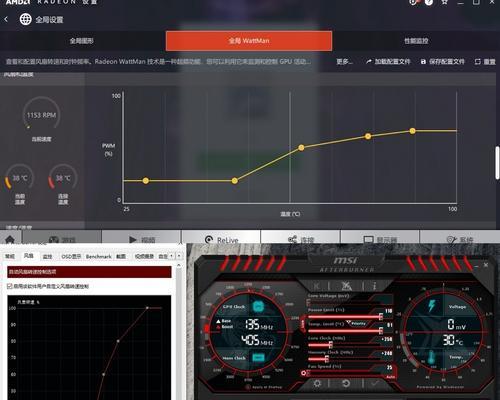500x400 pixels.
Task: Click 保存配置文件 save profile button
Action: pyautogui.click(x=442, y=61)
